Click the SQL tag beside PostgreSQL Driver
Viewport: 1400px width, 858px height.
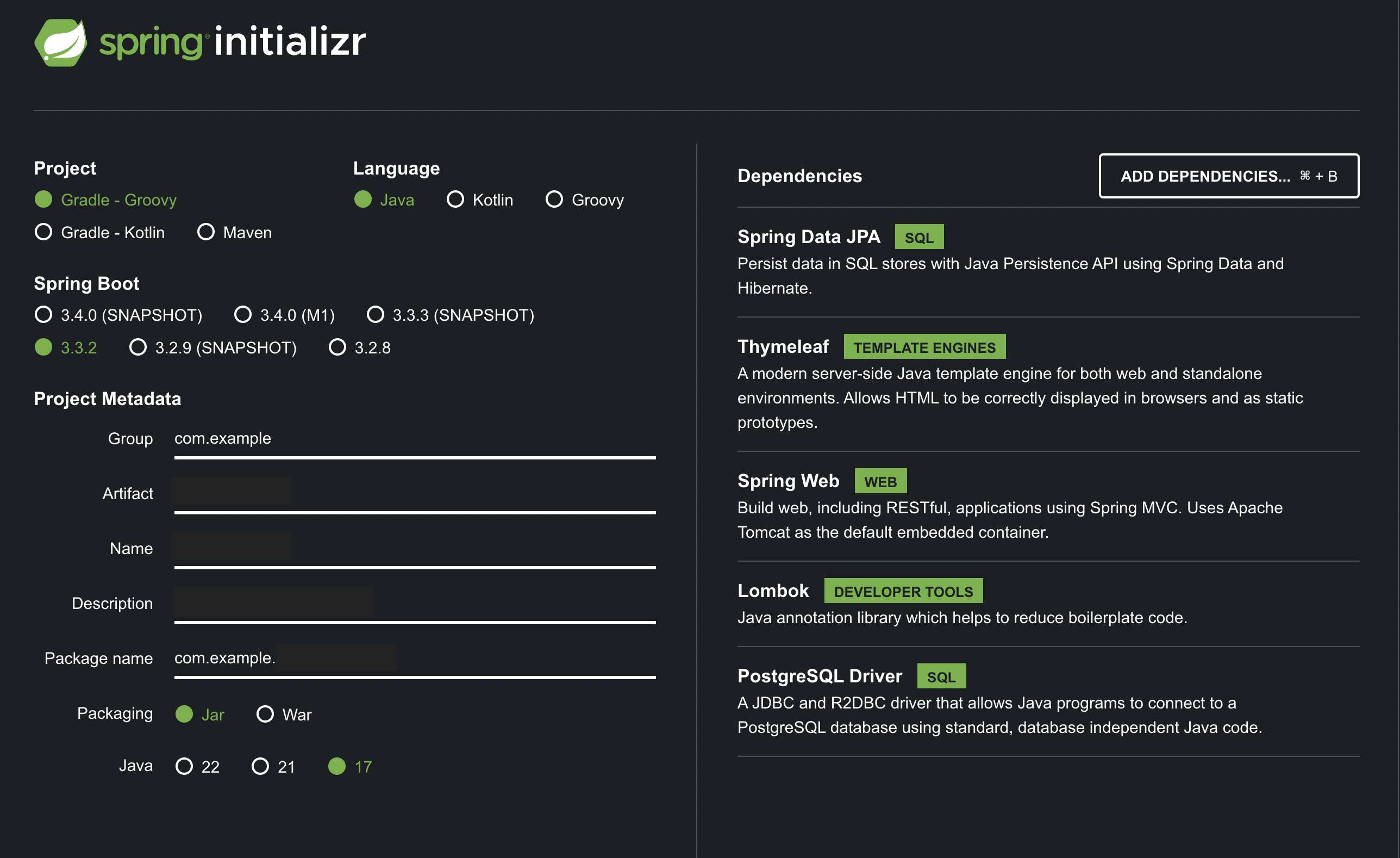[x=941, y=676]
